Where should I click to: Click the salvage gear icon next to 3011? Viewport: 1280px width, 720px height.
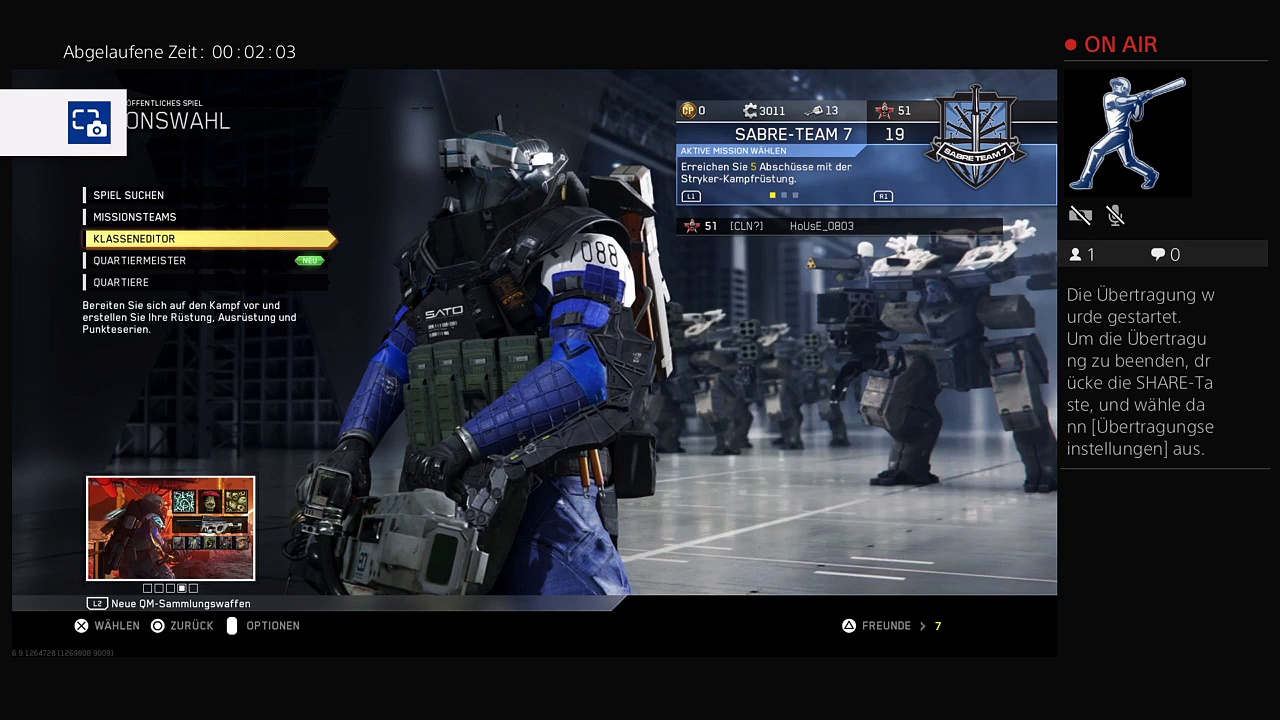point(750,110)
